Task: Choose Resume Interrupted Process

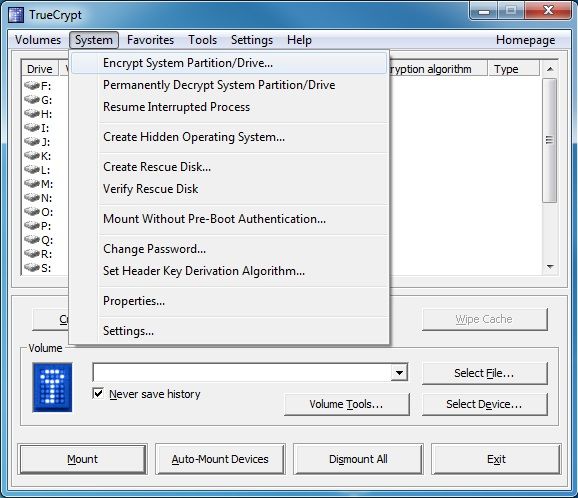Action: coord(229,107)
